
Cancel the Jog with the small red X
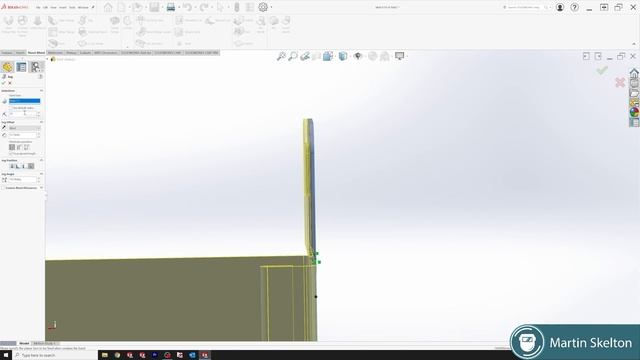pos(10,83)
